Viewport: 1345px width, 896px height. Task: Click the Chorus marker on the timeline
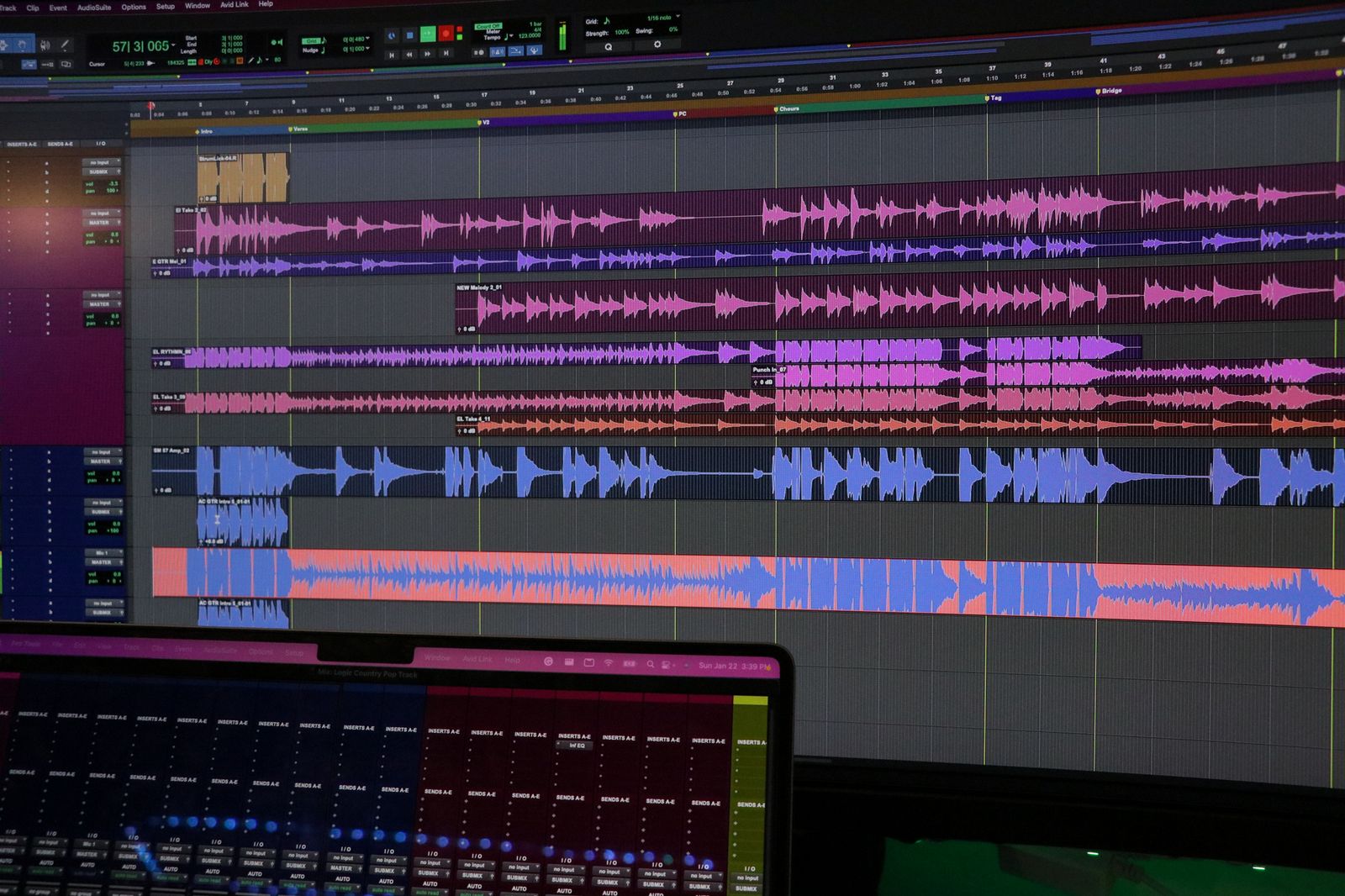[x=789, y=109]
